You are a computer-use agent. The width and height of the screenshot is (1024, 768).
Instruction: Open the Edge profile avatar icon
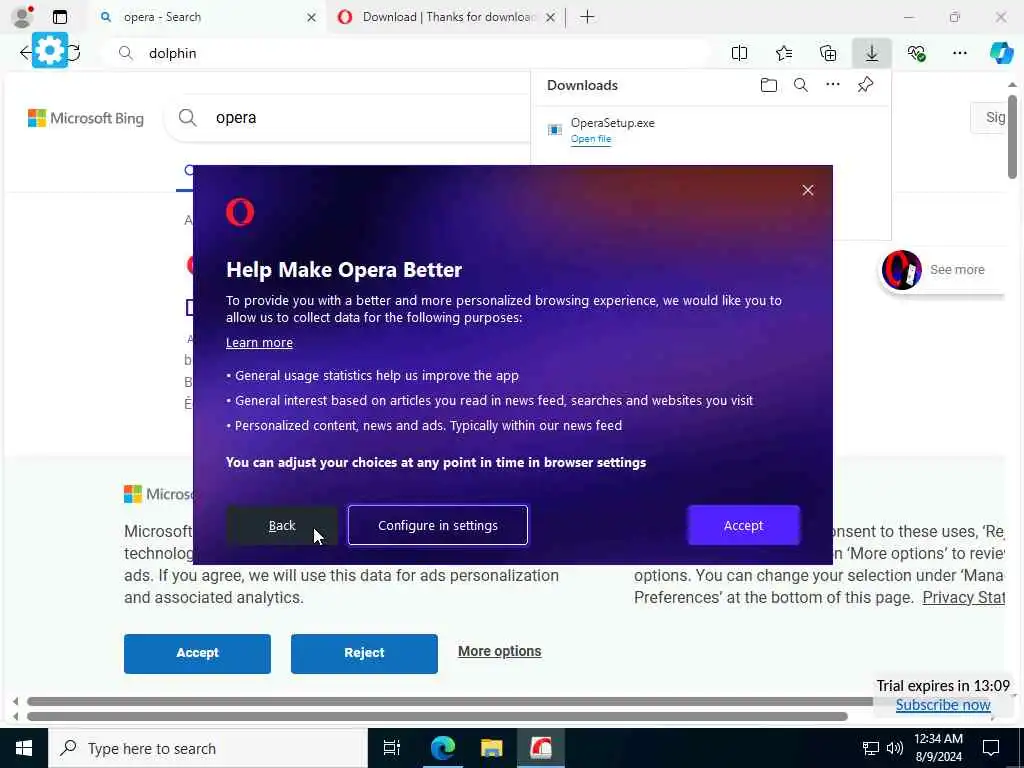pos(22,16)
